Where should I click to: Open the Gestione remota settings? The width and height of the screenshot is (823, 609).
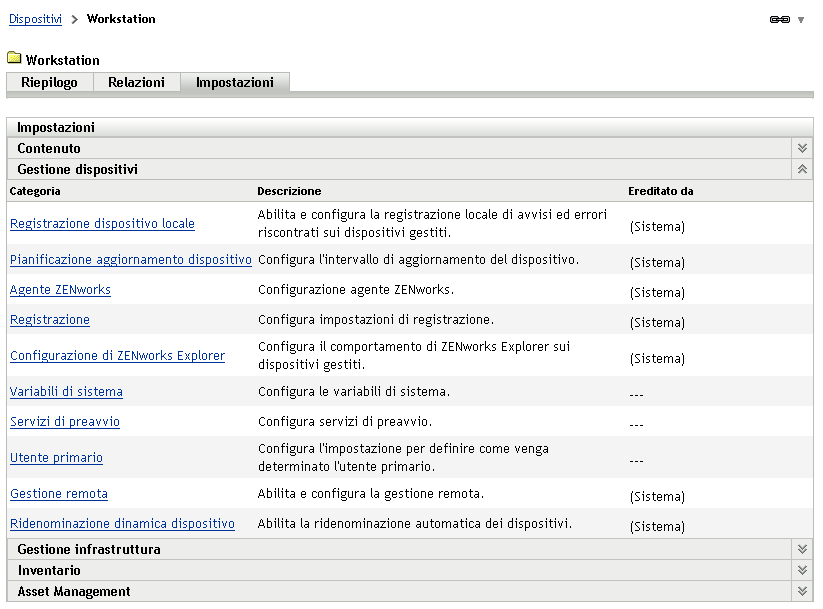(58, 494)
